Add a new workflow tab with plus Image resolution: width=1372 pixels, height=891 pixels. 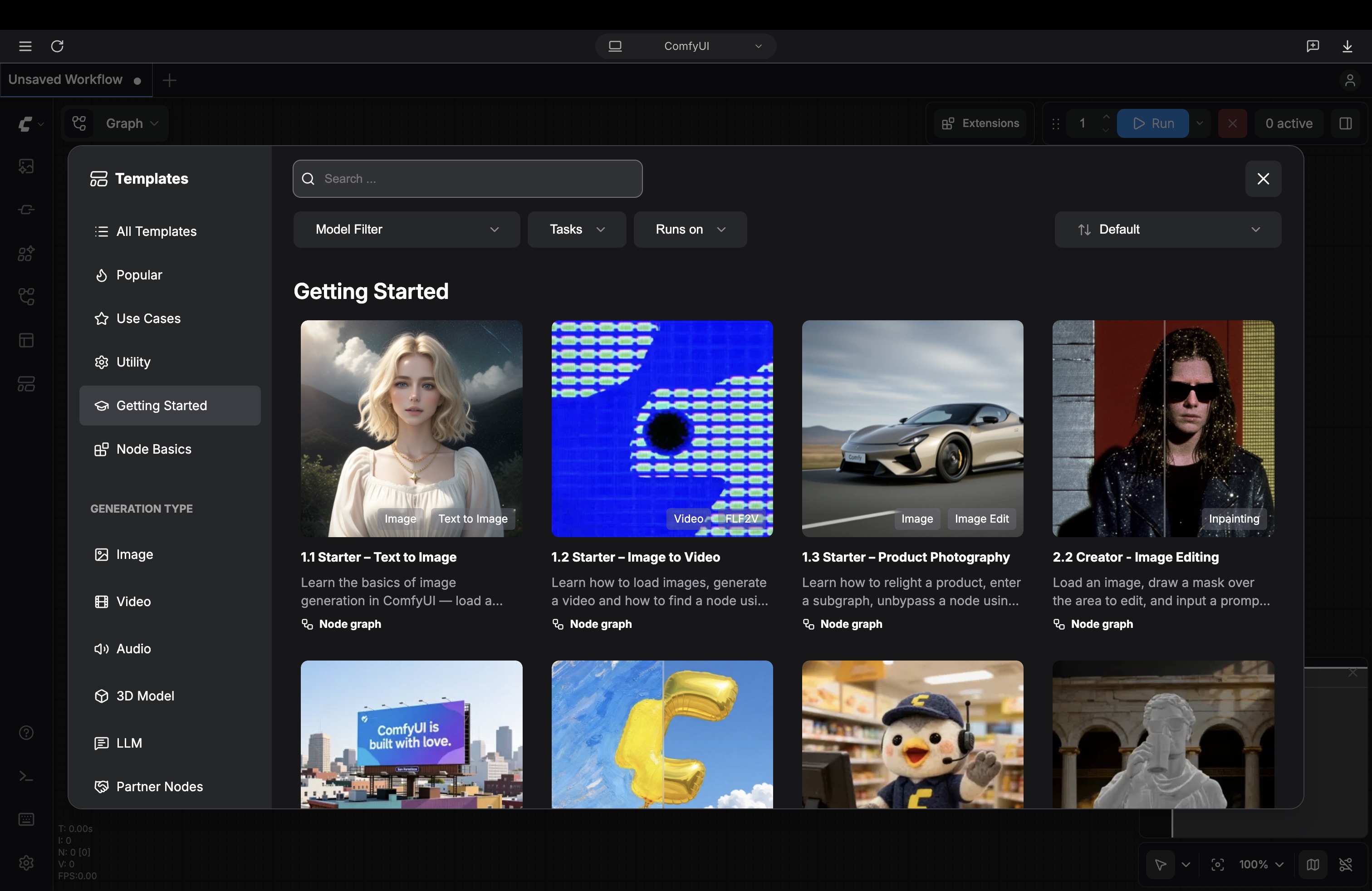pos(170,80)
